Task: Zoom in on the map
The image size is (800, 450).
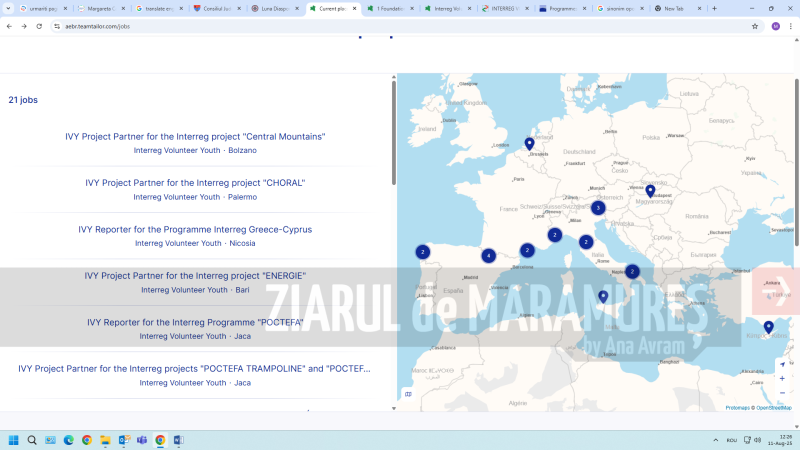Action: 782,379
